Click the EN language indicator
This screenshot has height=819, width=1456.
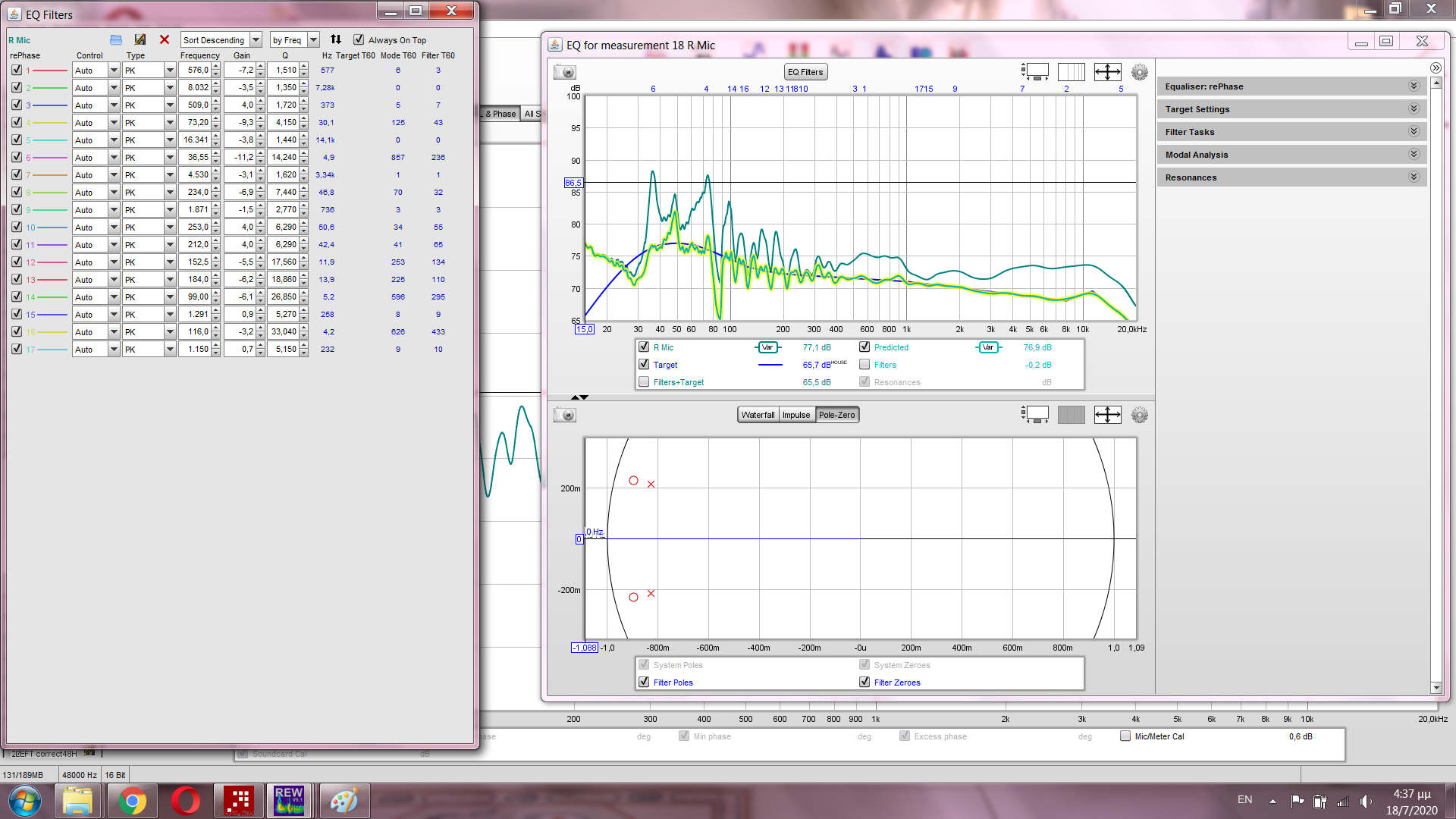(1244, 800)
